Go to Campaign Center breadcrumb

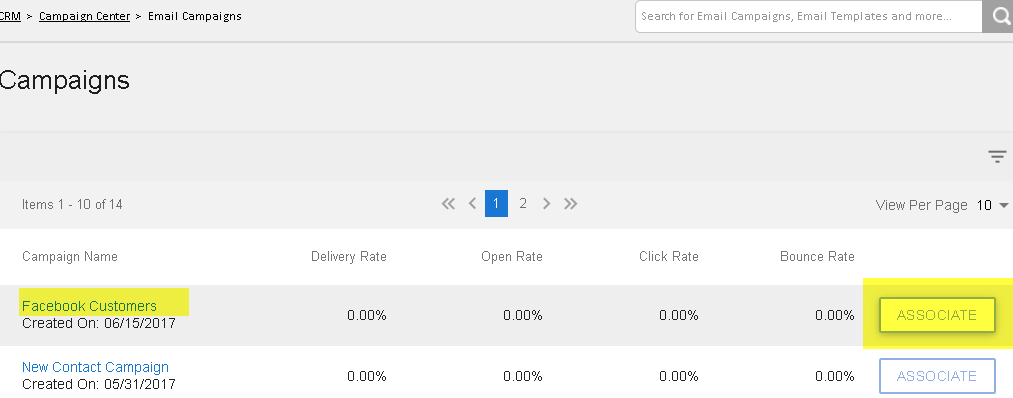(x=84, y=16)
